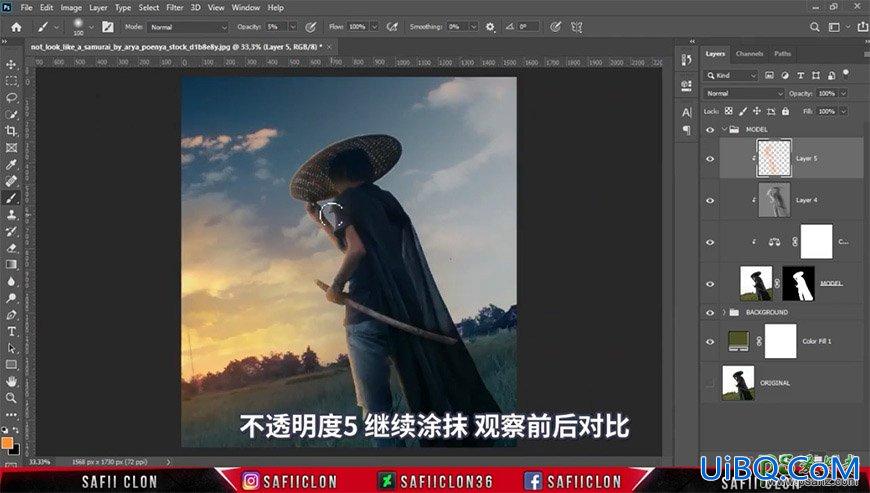Viewport: 870px width, 493px height.
Task: Select the Spot Healing Brush tool
Action: click(x=11, y=181)
